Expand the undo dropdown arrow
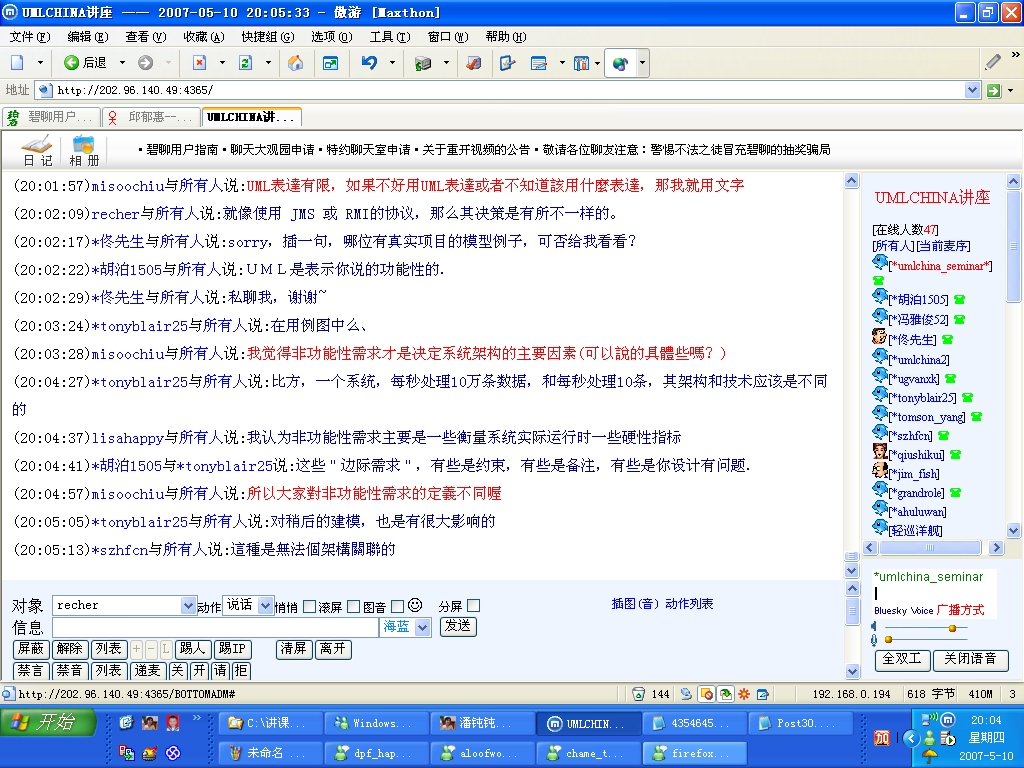Viewport: 1024px width, 768px height. pos(392,63)
